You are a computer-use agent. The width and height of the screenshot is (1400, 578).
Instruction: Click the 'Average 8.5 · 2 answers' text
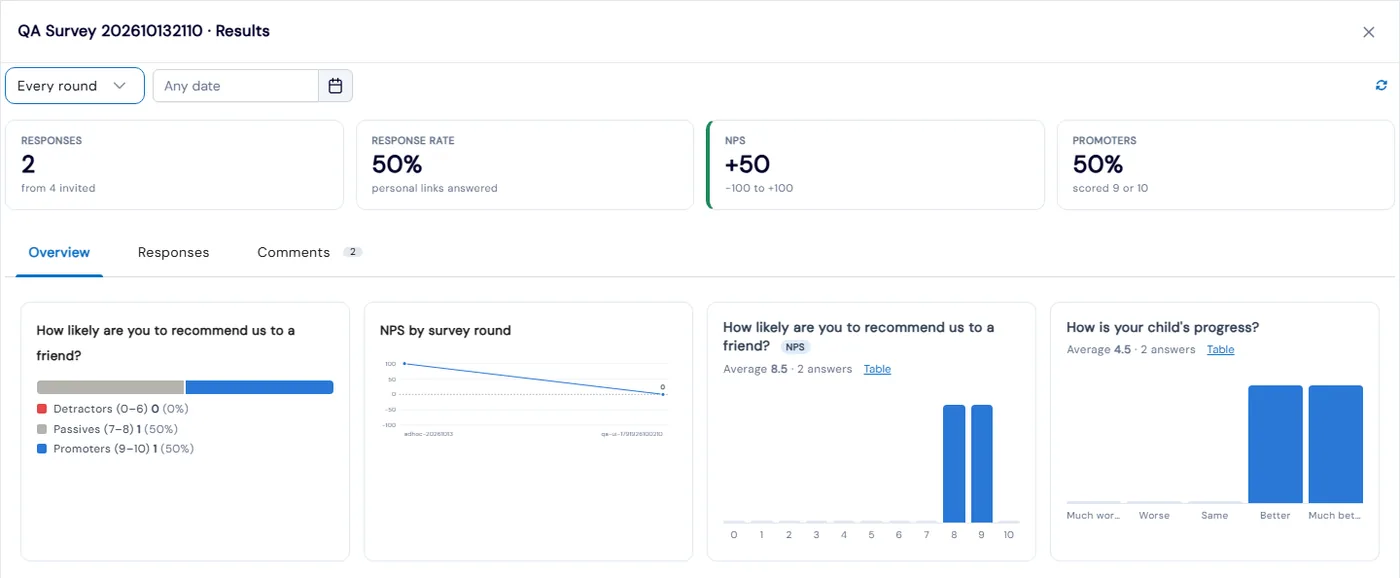[x=788, y=369]
